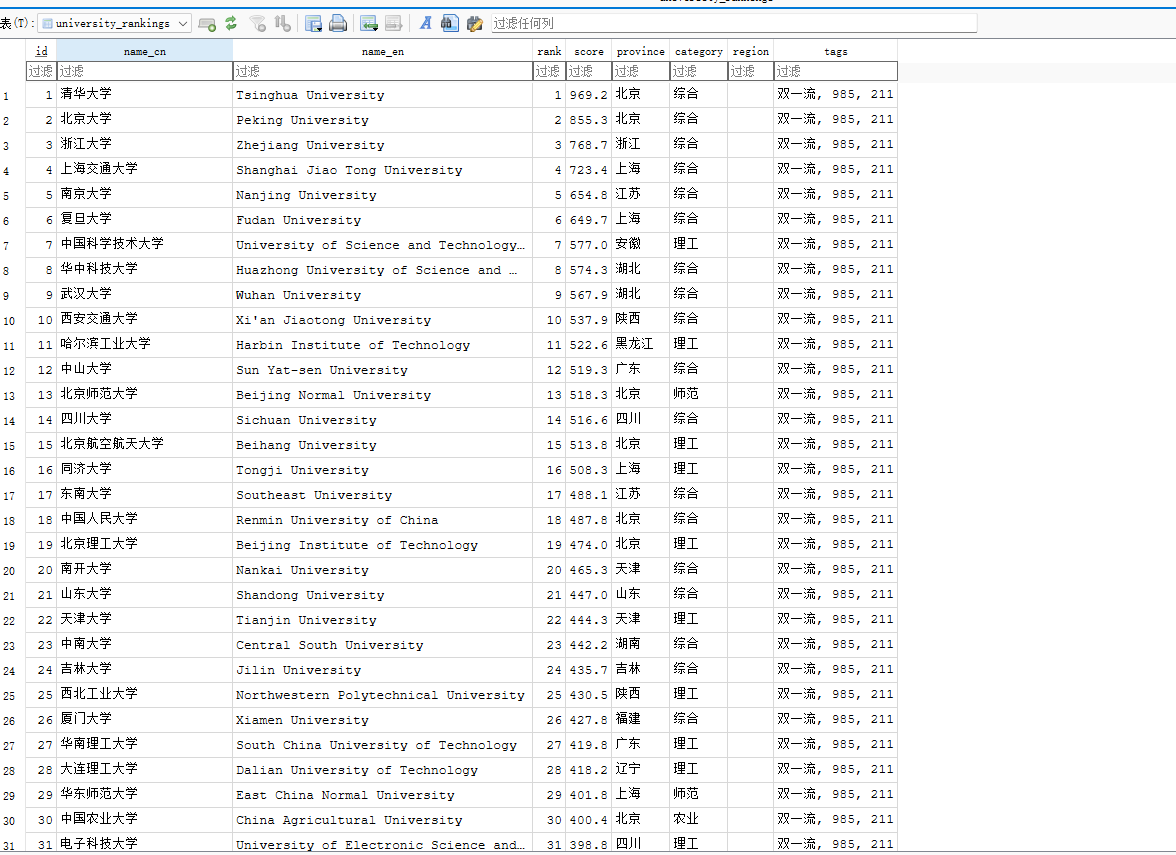Select row header 7 in the left margin
Viewport: 1176px width, 855px height.
coord(13,246)
